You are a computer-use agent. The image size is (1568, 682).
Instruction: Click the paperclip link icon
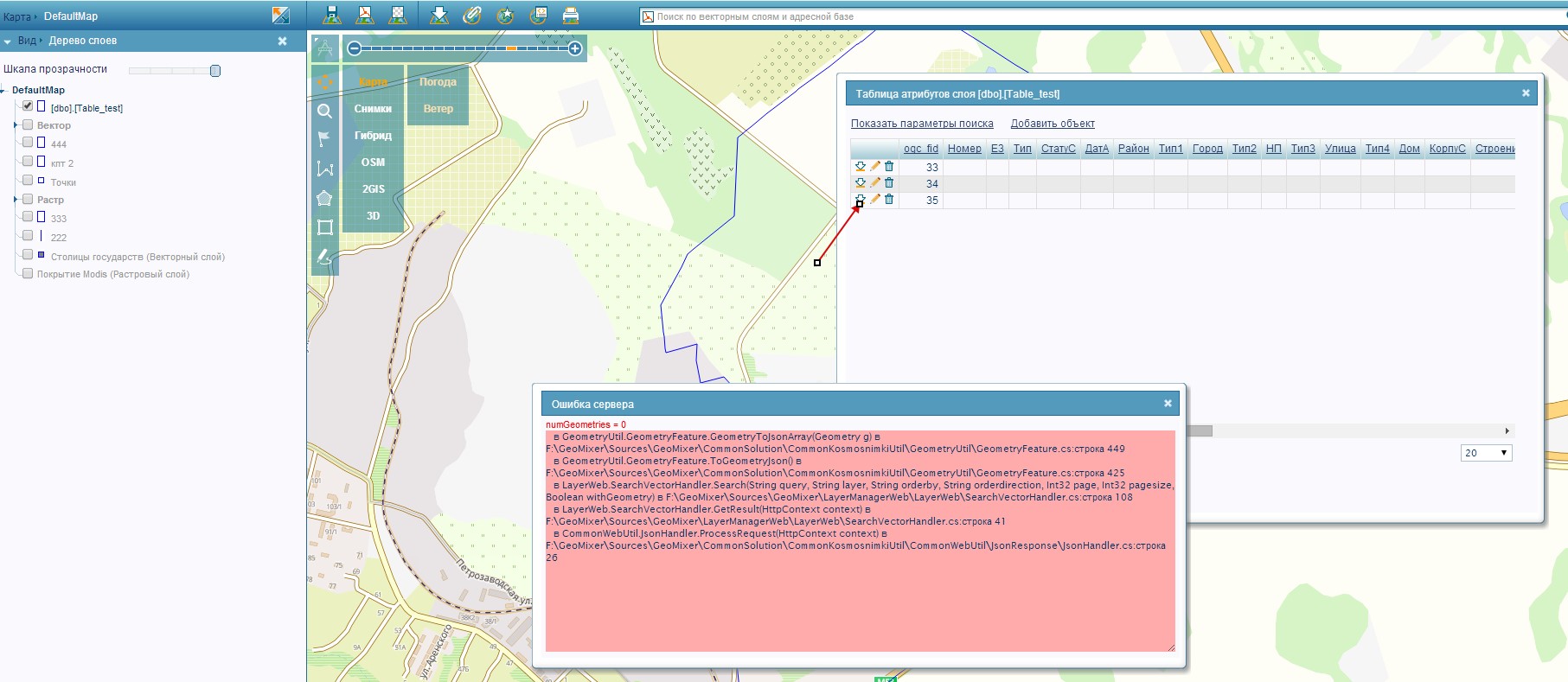coord(472,16)
